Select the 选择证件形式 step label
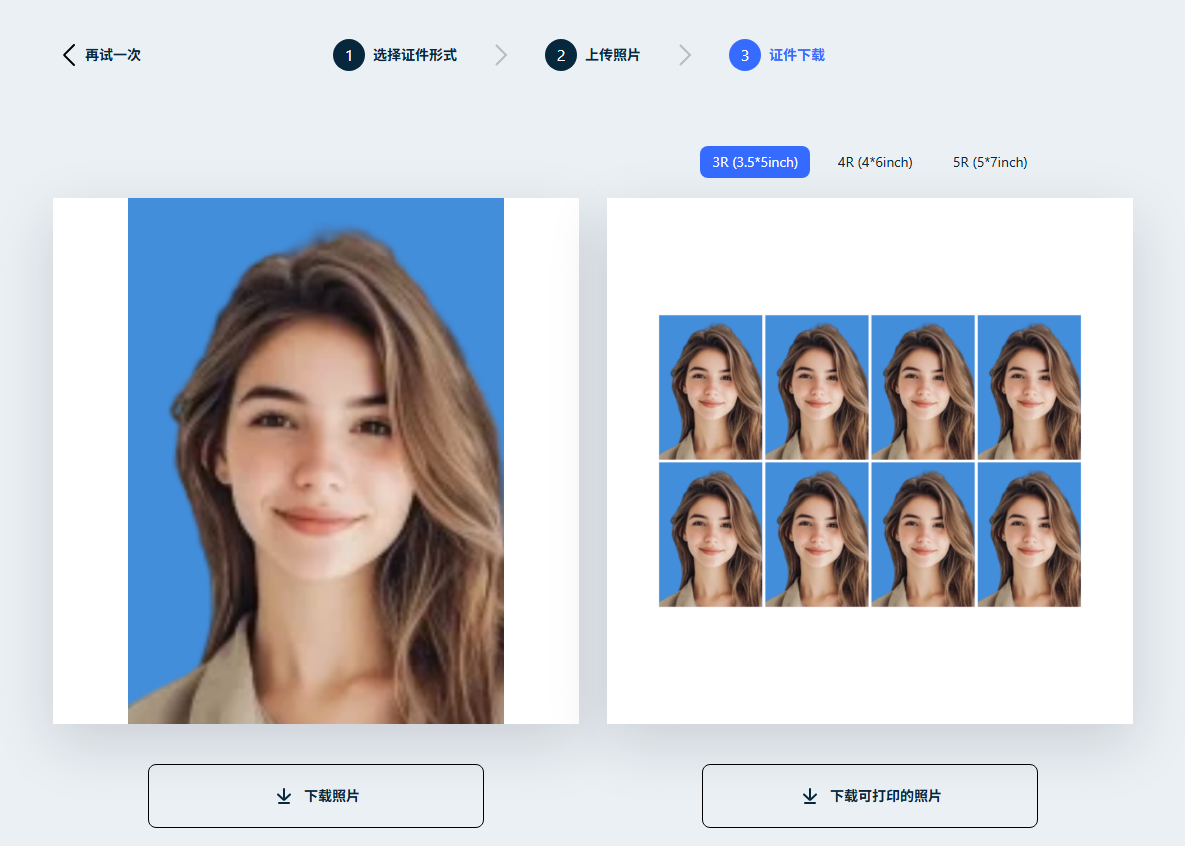Screen dimensions: 1185x846 415,55
